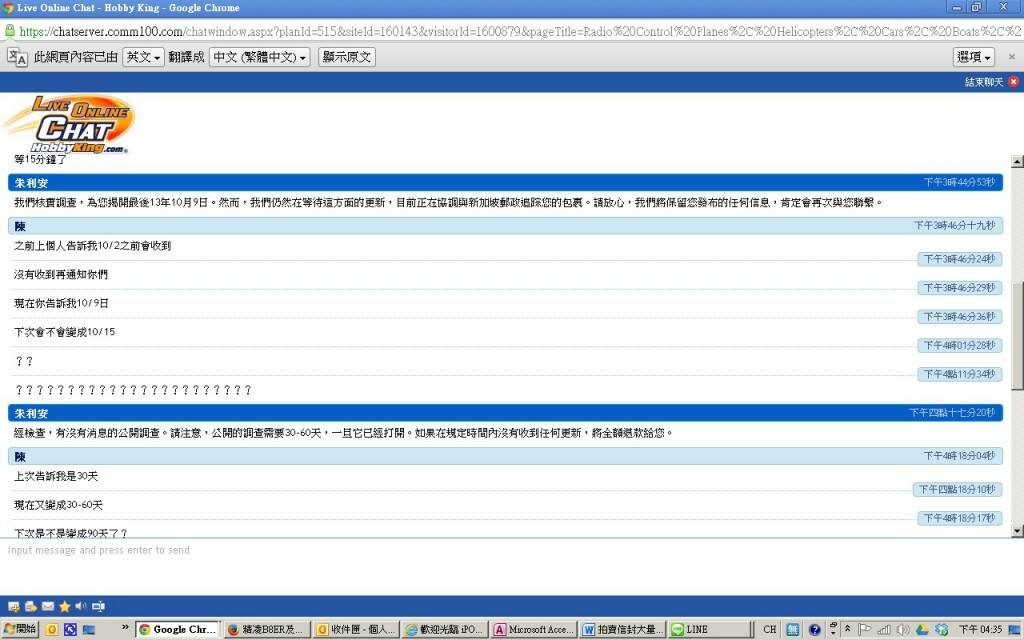Click the message input field

point(500,551)
